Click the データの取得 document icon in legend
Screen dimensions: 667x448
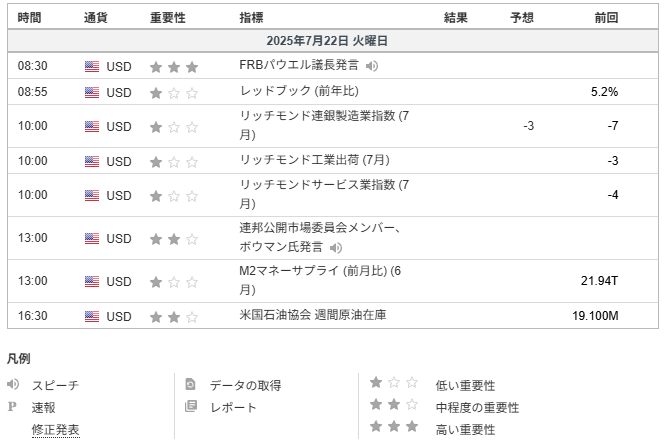click(190, 384)
